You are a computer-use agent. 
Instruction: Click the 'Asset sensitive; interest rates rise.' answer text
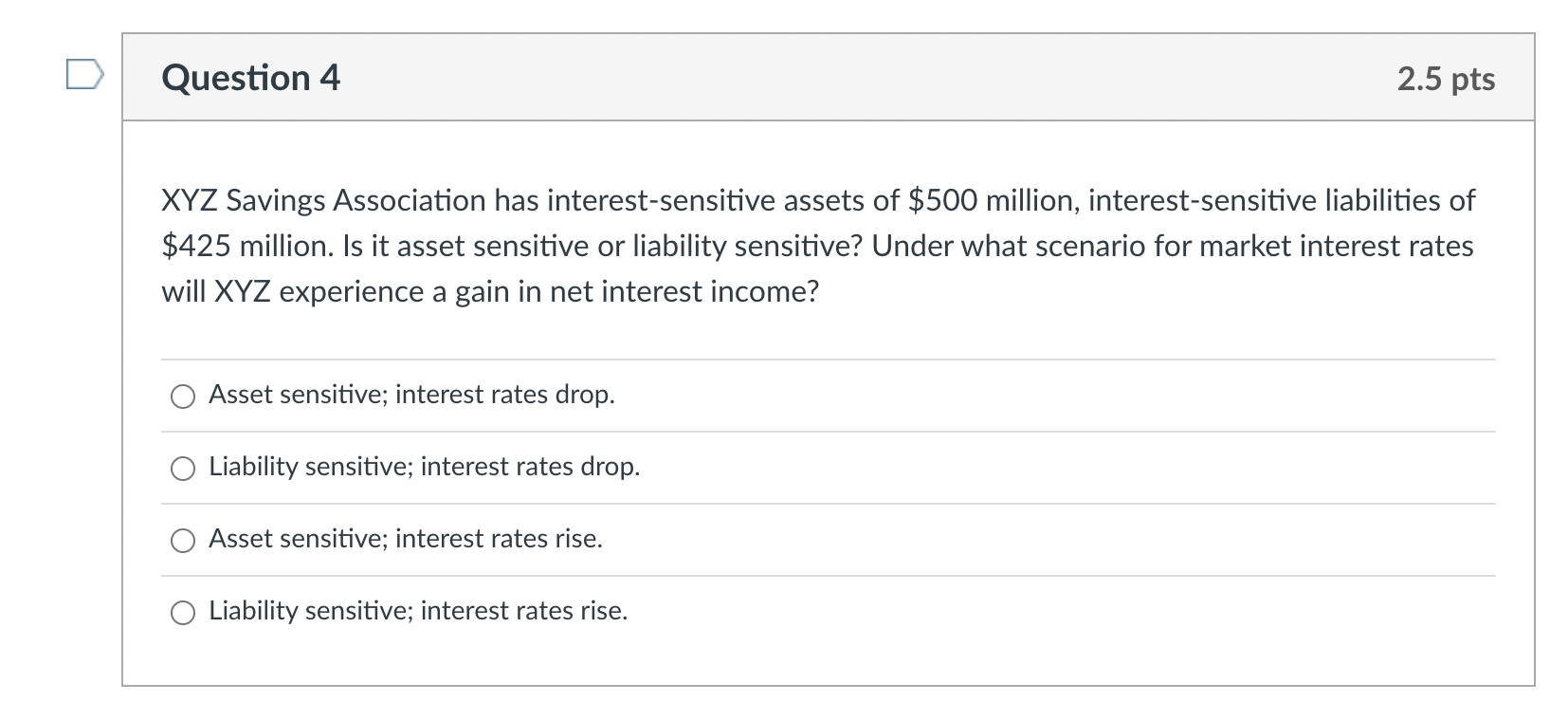[406, 539]
